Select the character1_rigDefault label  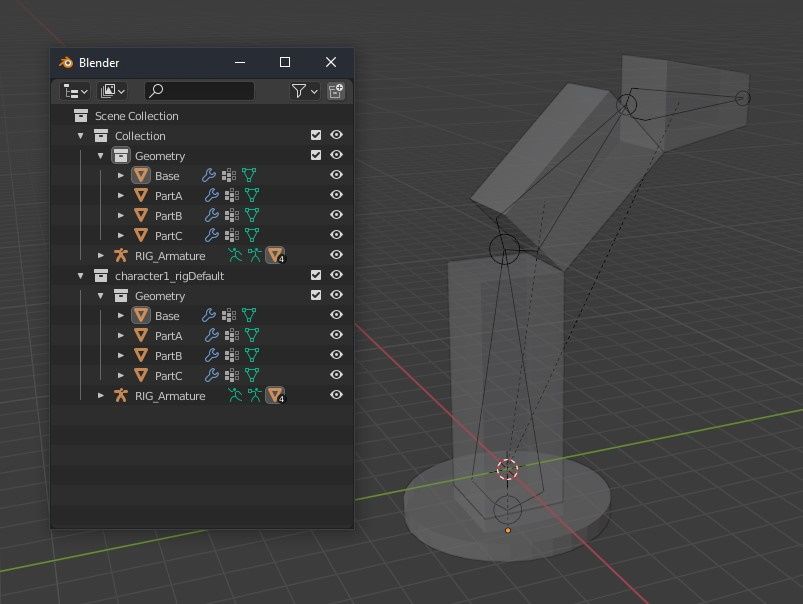tap(170, 276)
